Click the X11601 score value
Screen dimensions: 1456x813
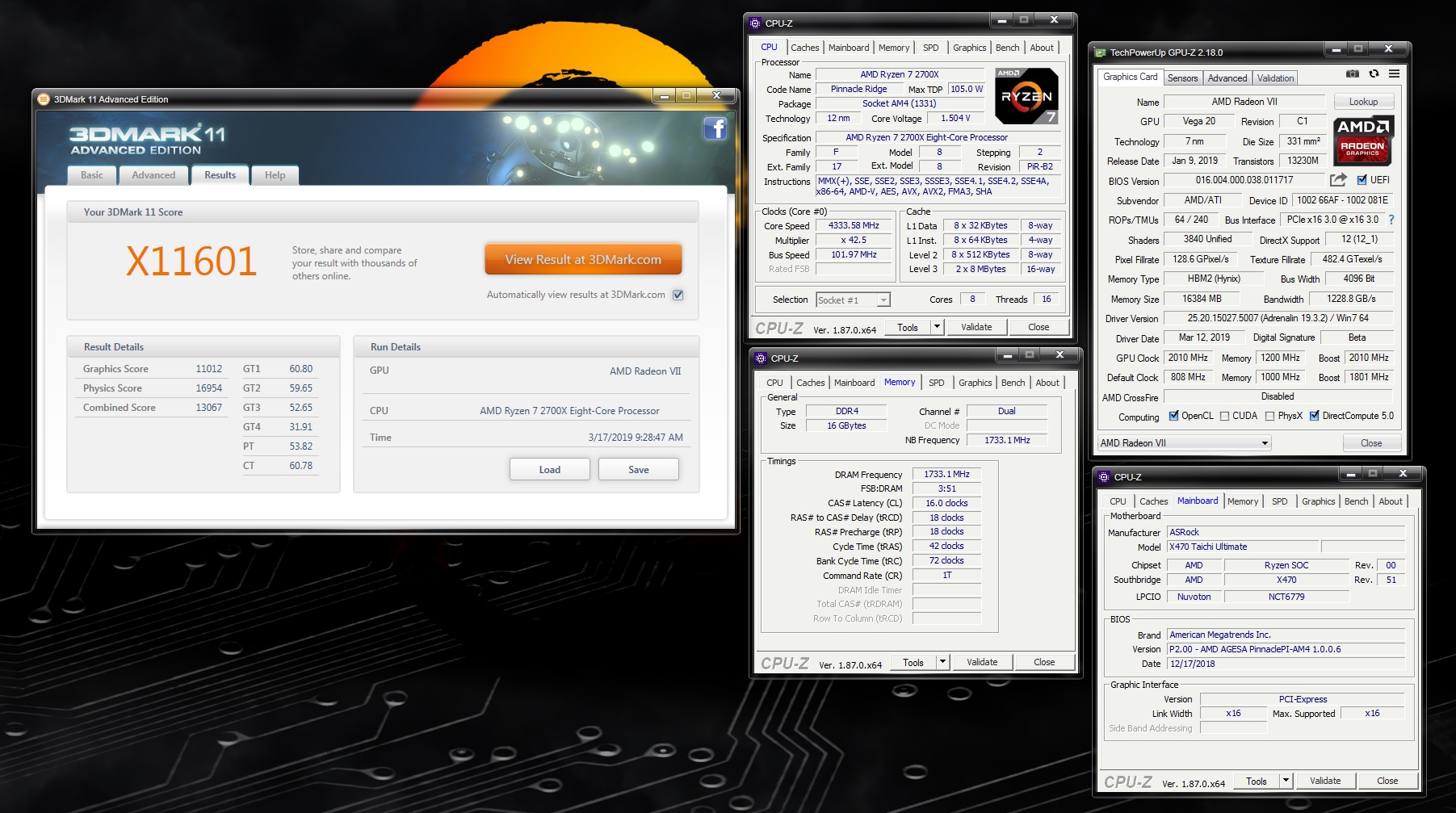pyautogui.click(x=191, y=262)
